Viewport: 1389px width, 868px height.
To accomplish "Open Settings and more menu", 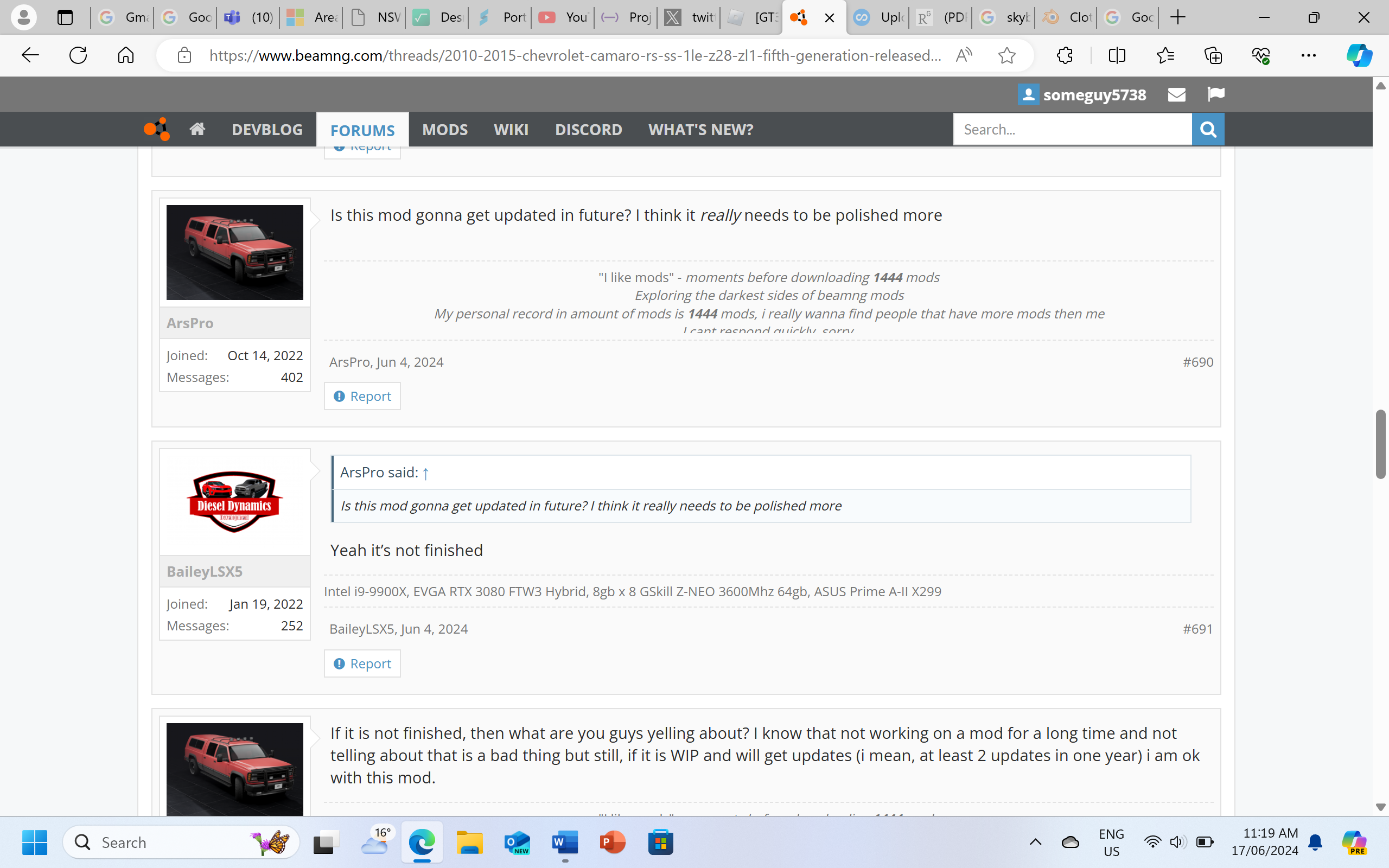I will click(1308, 55).
